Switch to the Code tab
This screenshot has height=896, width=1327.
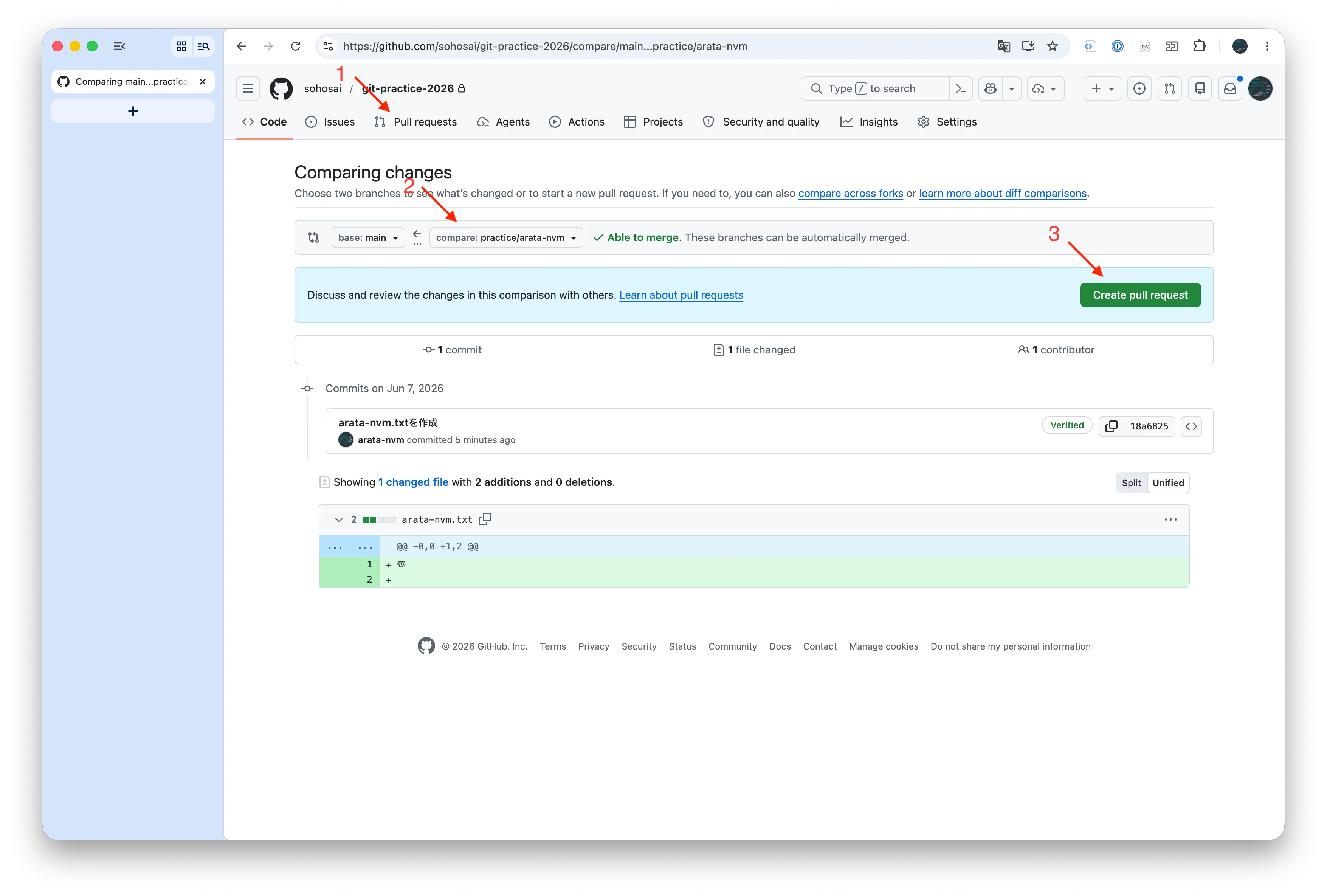(x=264, y=122)
